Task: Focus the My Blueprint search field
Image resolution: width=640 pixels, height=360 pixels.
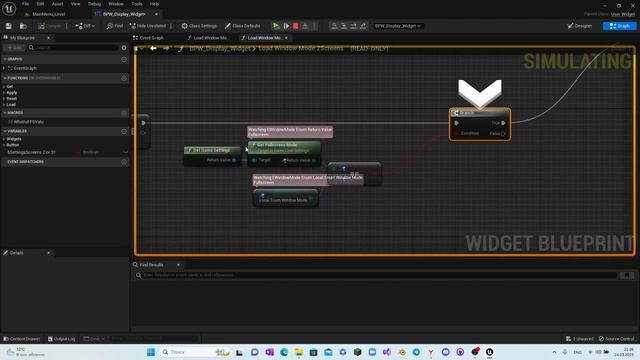Action: (x=73, y=48)
